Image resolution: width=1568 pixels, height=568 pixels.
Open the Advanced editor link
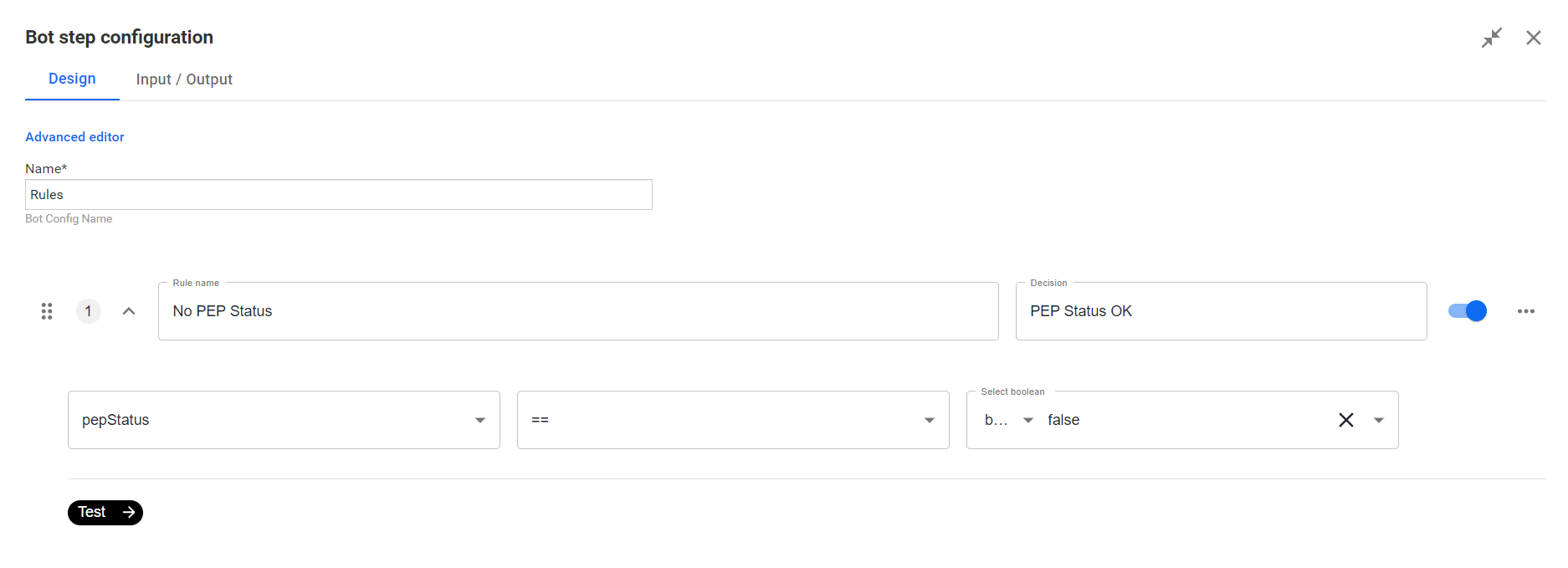(x=74, y=136)
